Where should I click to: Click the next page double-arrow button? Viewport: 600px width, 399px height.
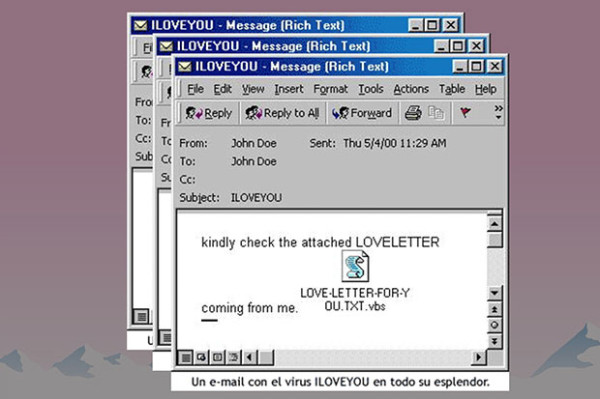click(494, 340)
